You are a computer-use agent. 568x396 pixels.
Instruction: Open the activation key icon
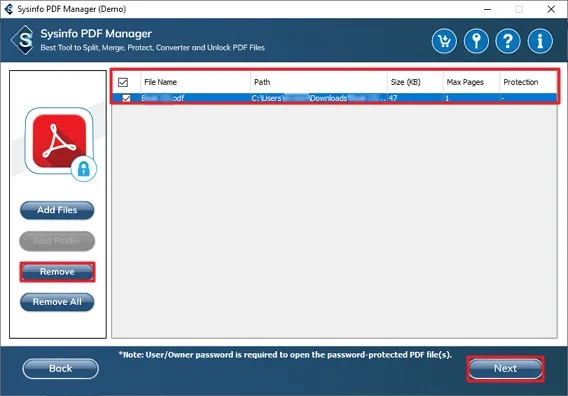(476, 41)
